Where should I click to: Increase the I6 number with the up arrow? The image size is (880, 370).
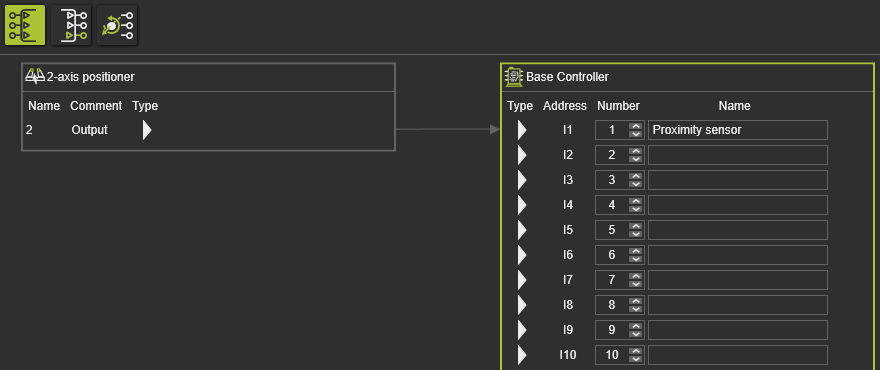635,252
